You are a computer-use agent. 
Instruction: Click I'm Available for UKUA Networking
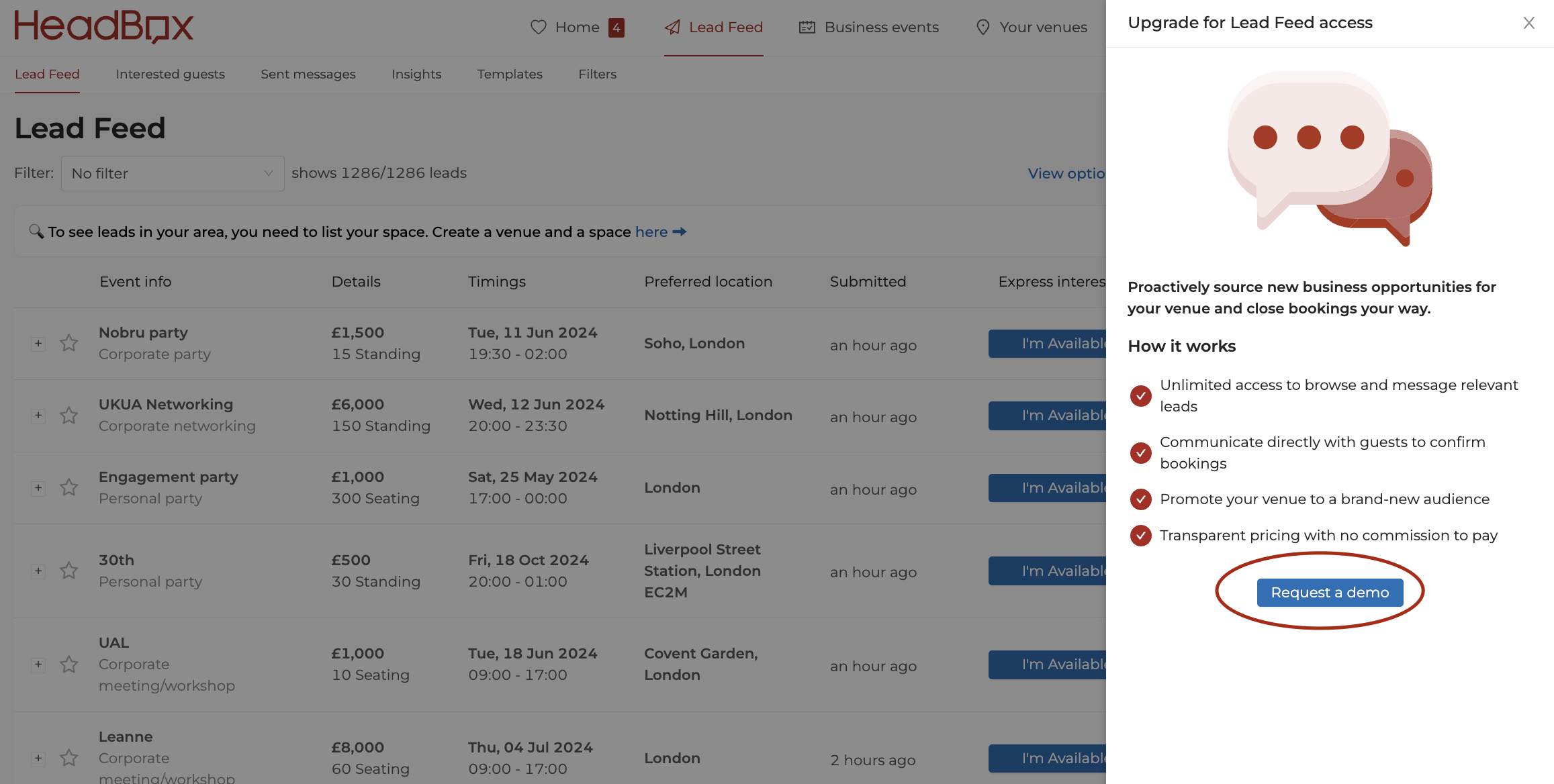click(x=1047, y=415)
